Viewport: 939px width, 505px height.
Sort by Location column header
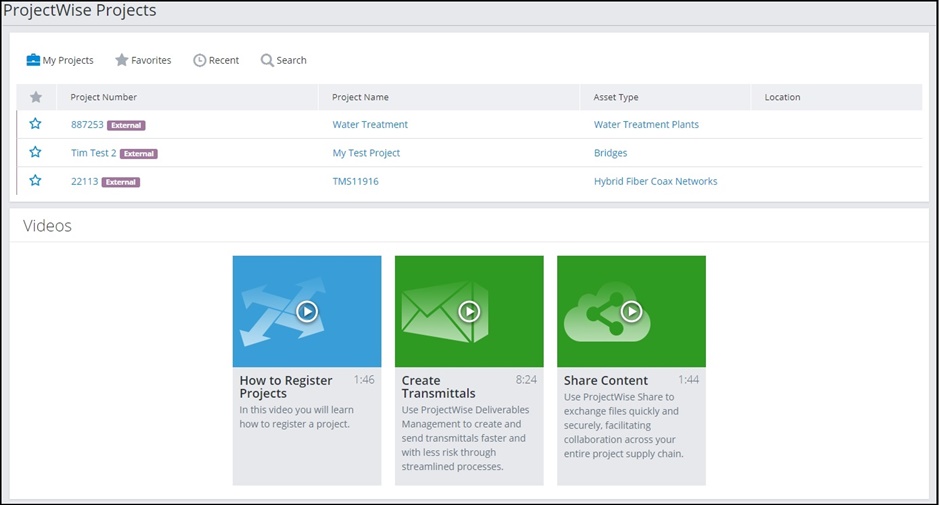coord(783,97)
